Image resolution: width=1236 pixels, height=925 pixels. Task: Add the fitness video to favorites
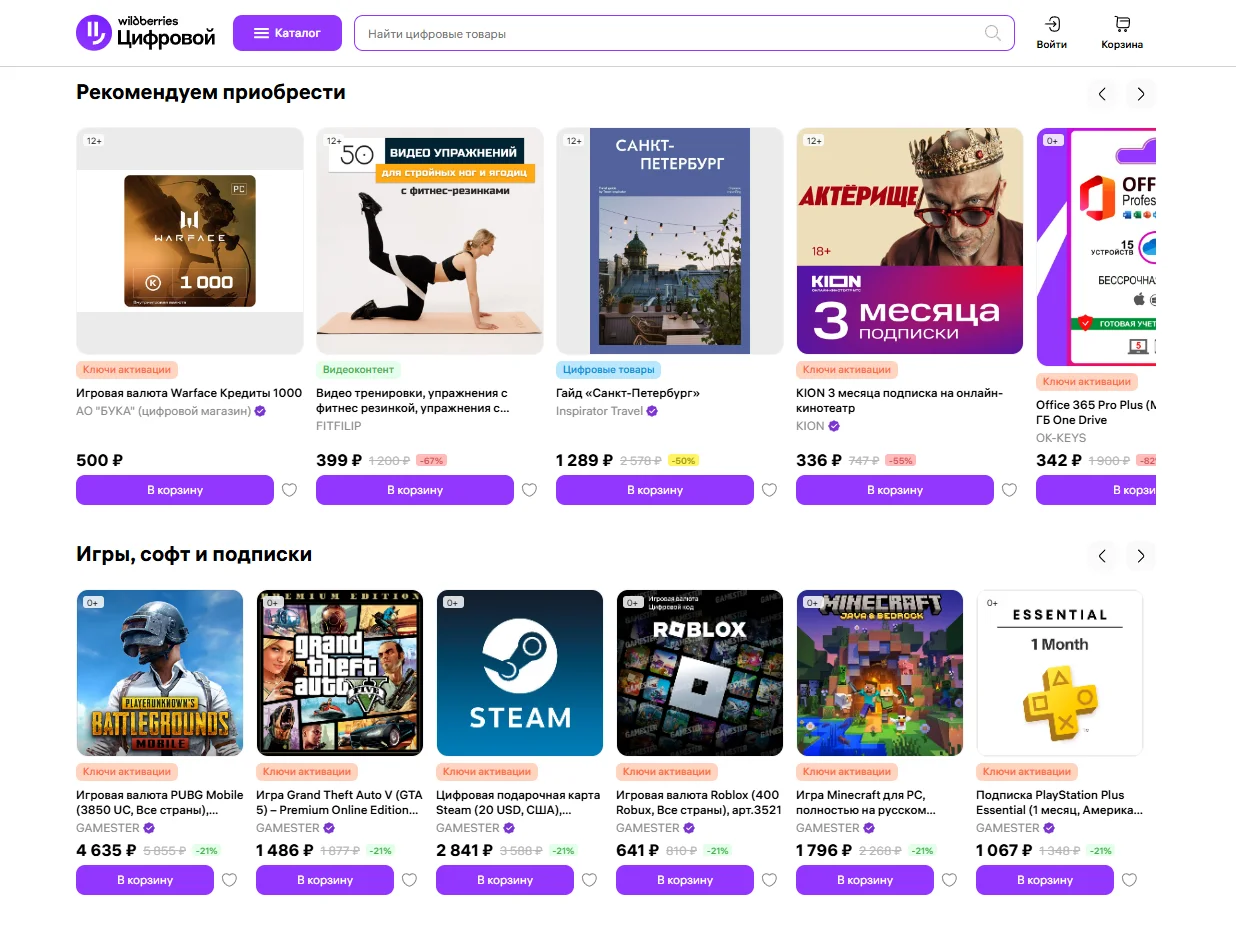(x=529, y=490)
